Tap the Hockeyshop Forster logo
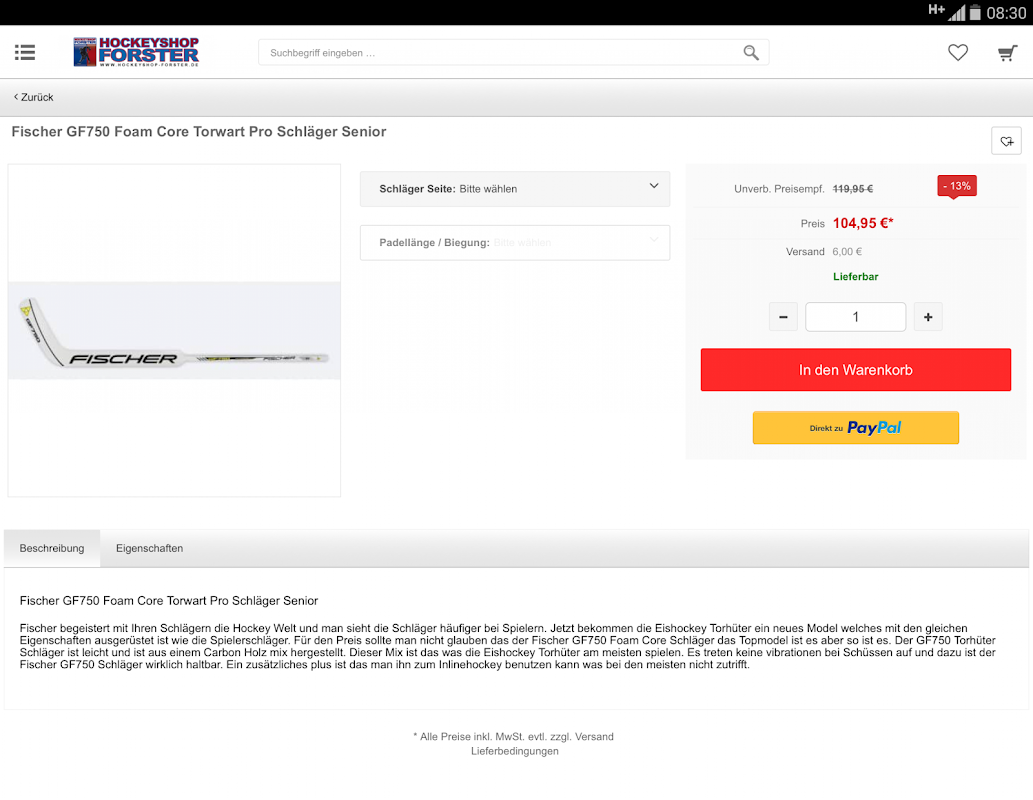 [136, 51]
